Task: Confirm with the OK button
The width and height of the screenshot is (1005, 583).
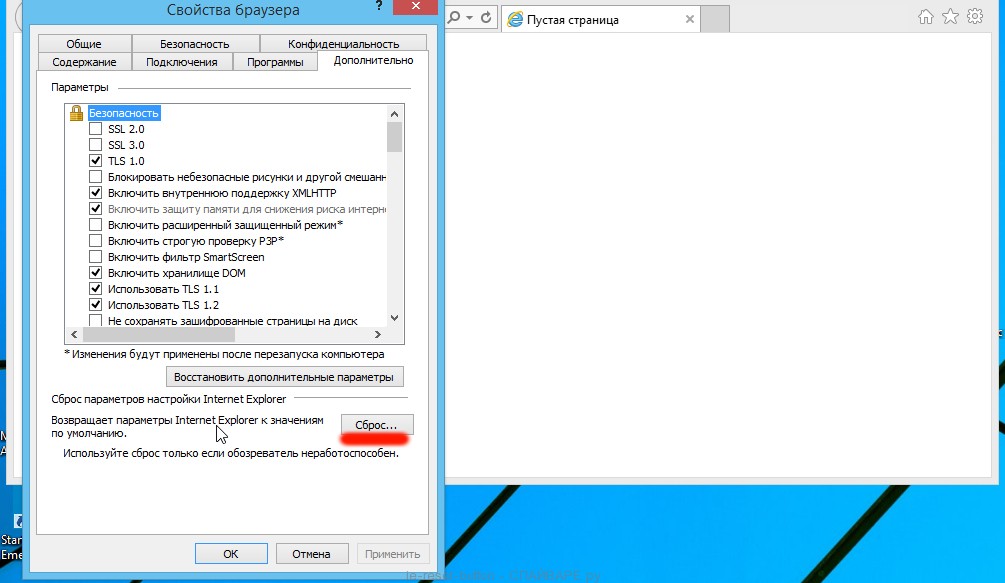Action: 231,554
